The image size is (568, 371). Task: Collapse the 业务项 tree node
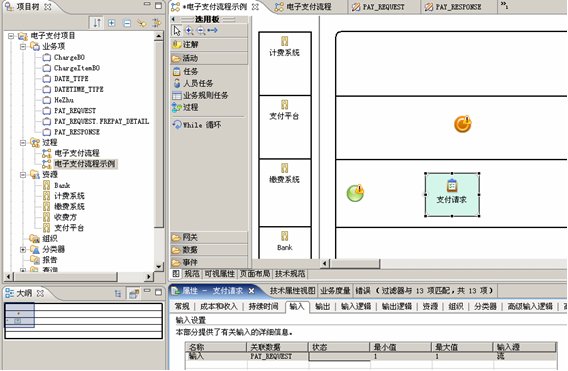click(x=23, y=46)
